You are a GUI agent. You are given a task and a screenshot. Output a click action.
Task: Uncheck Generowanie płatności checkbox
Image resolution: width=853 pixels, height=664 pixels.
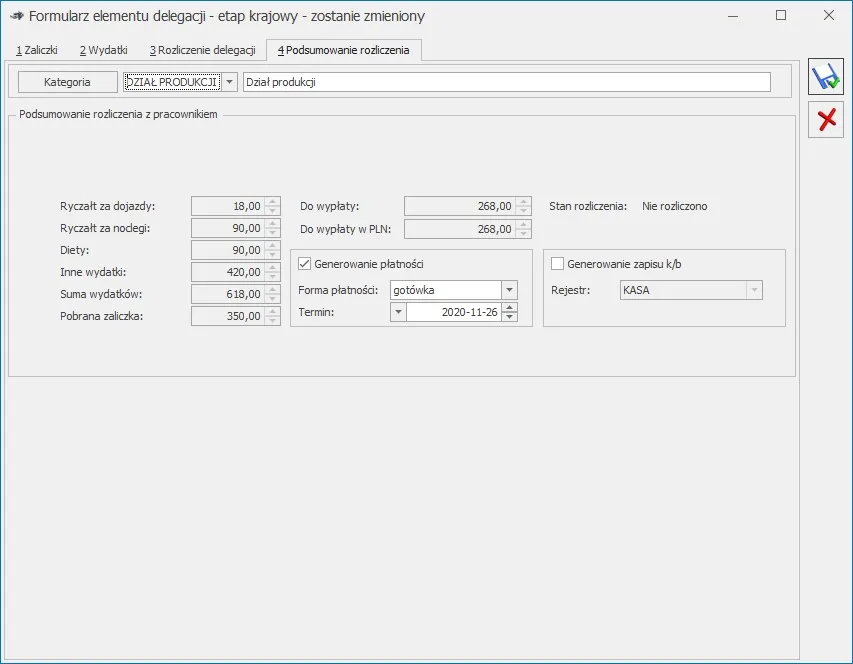[305, 264]
